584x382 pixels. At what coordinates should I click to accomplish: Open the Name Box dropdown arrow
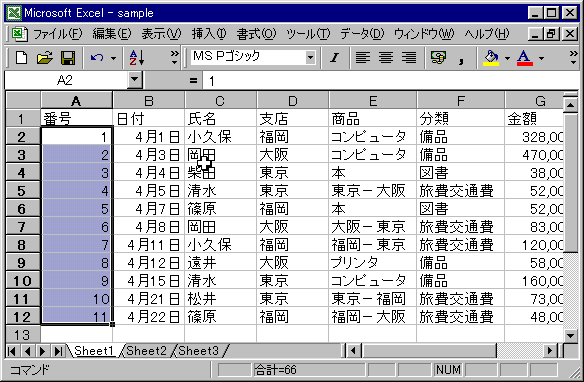pyautogui.click(x=134, y=79)
